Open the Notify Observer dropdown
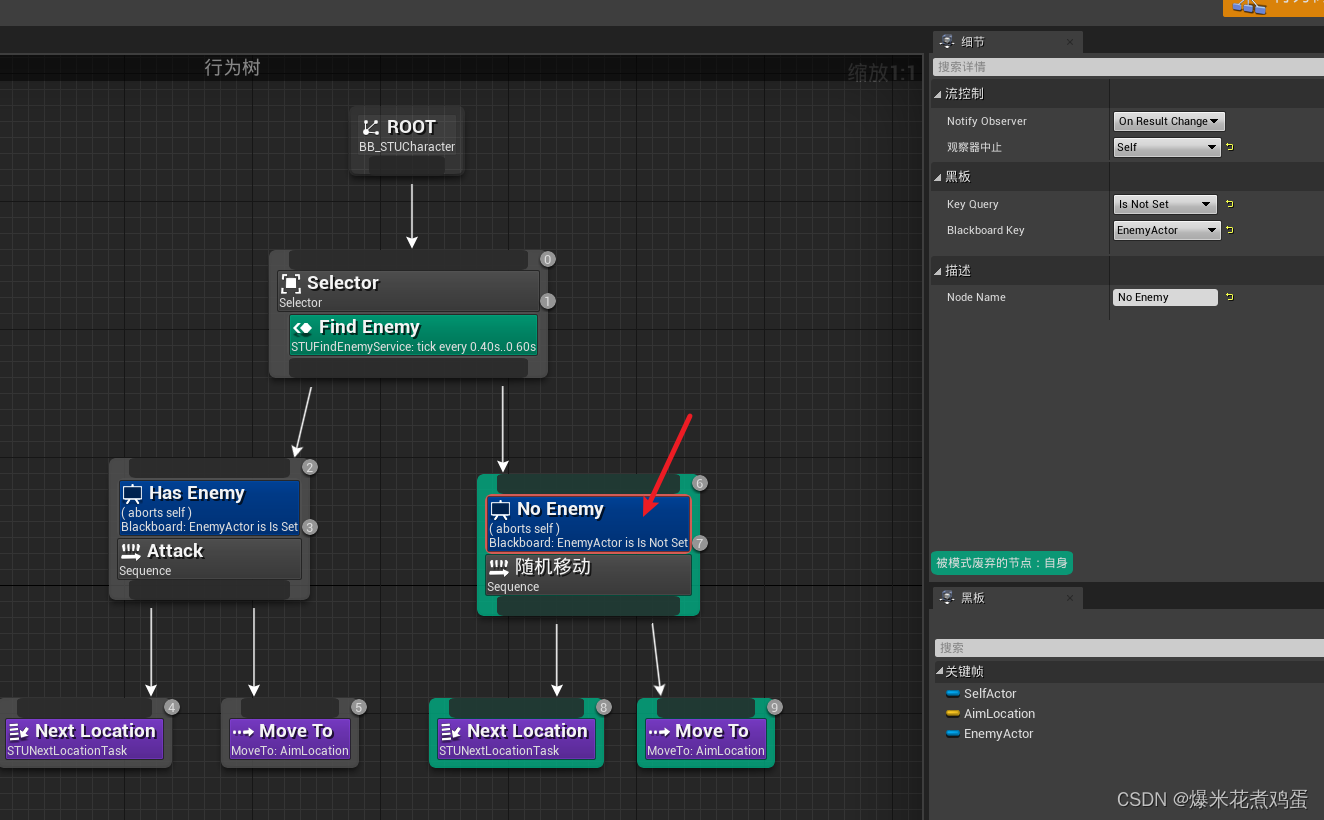 pyautogui.click(x=1168, y=121)
